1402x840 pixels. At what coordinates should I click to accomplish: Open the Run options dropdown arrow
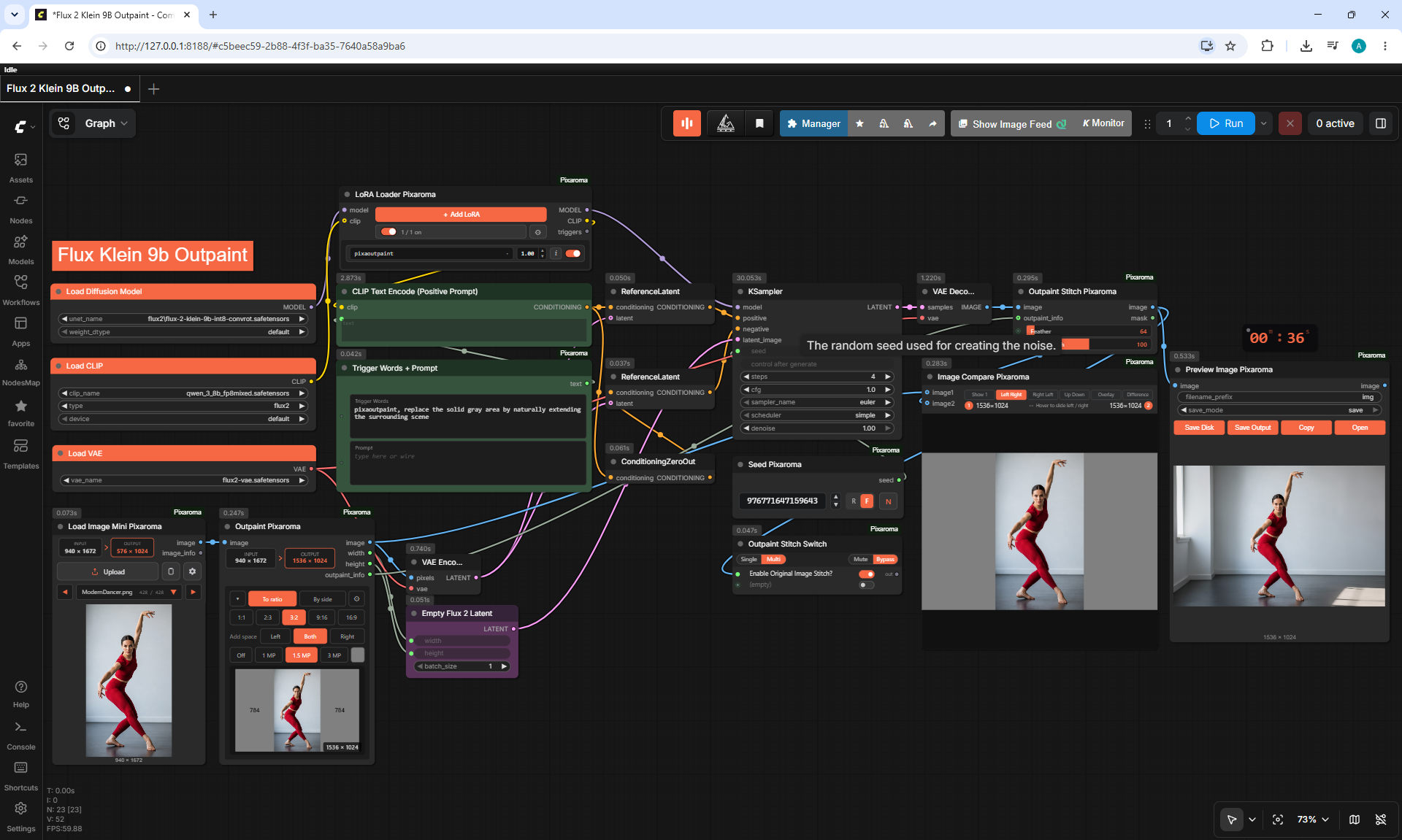point(1264,123)
